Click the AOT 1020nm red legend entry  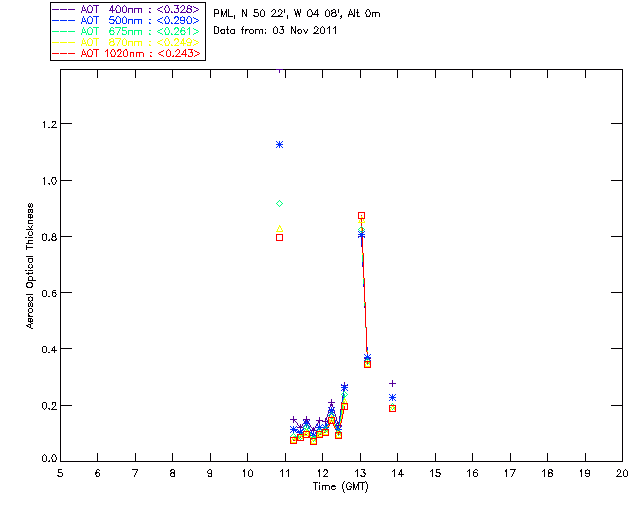coord(126,53)
